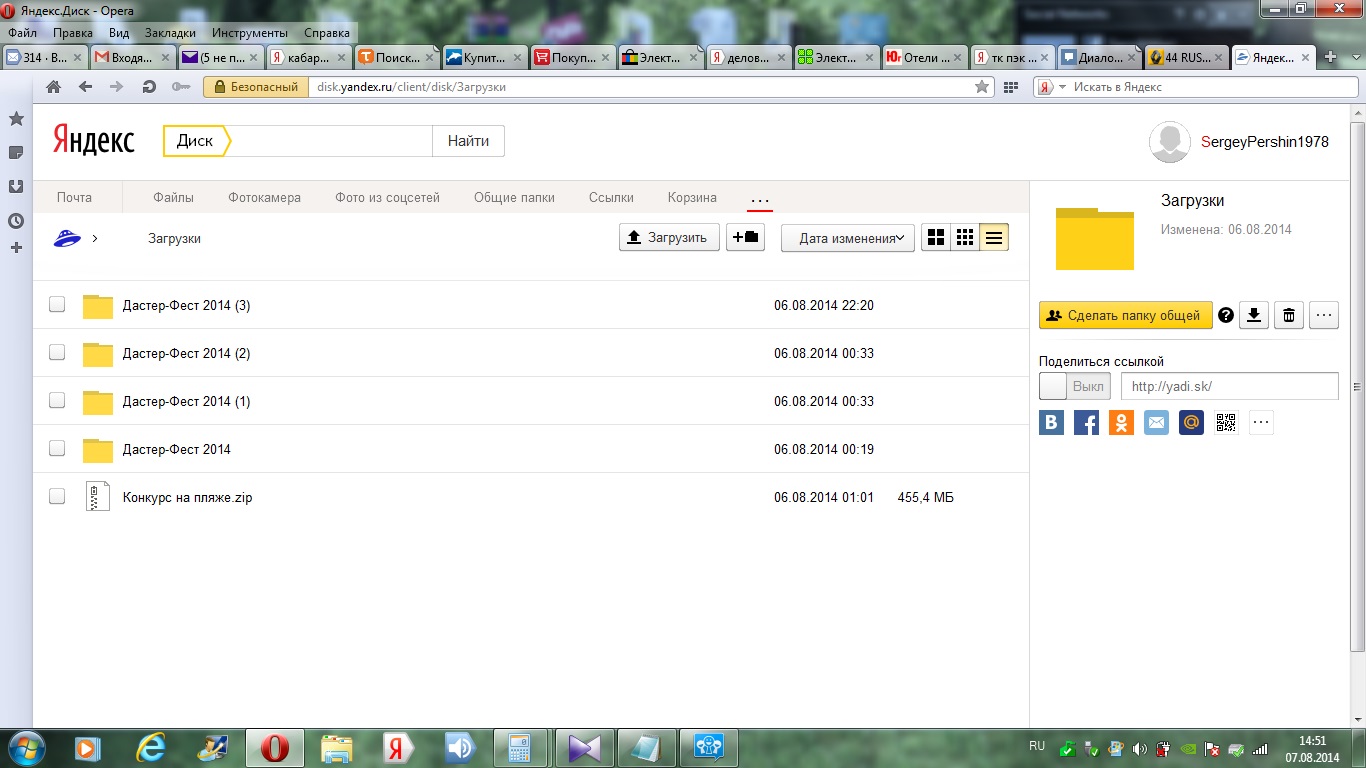Open the Ссылки tab
The width and height of the screenshot is (1366, 768).
(611, 198)
